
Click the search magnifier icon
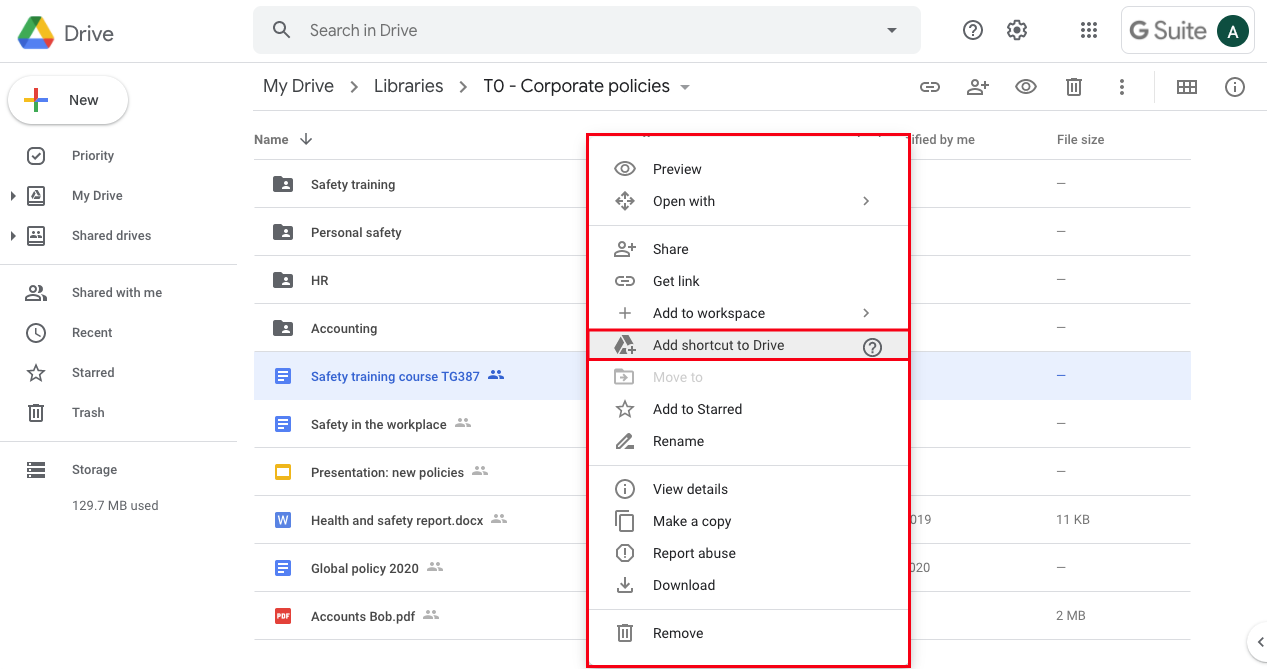pyautogui.click(x=282, y=30)
